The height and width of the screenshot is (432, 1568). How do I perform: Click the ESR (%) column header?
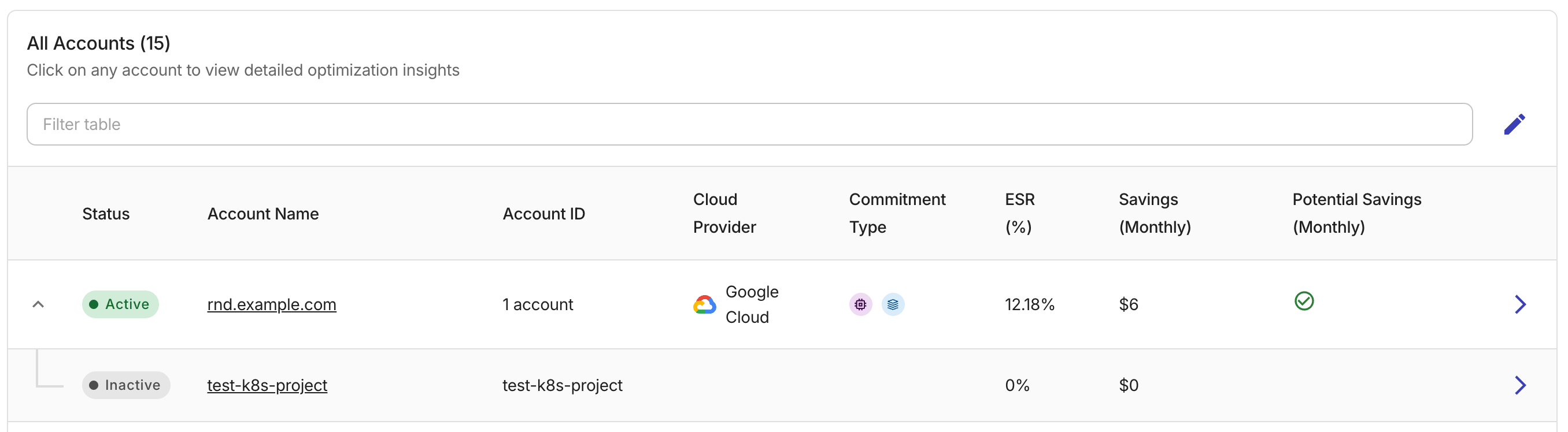[1019, 213]
